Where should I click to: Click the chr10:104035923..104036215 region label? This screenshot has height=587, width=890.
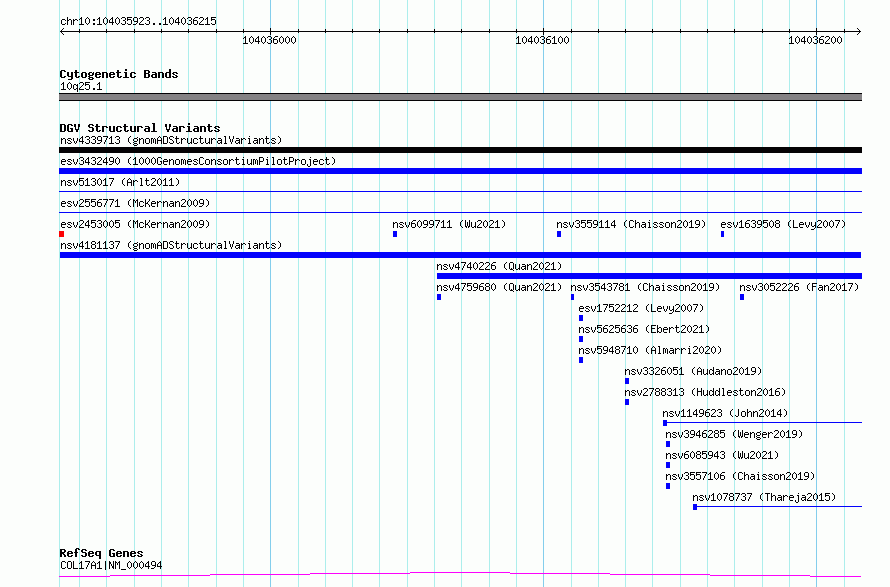(138, 21)
